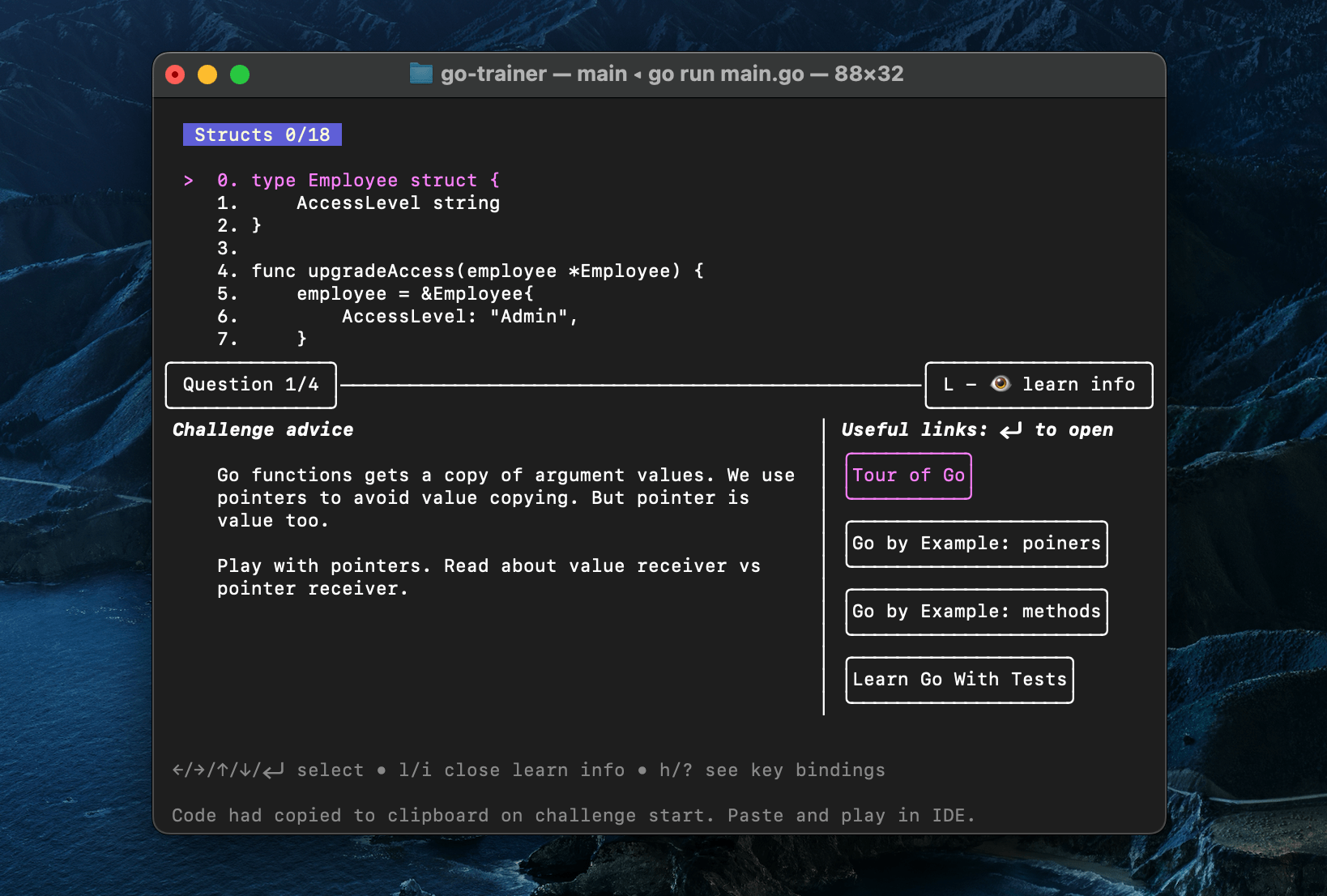Image resolution: width=1327 pixels, height=896 pixels.
Task: Click the 'l/i close learn info' hint
Action: coord(511,770)
